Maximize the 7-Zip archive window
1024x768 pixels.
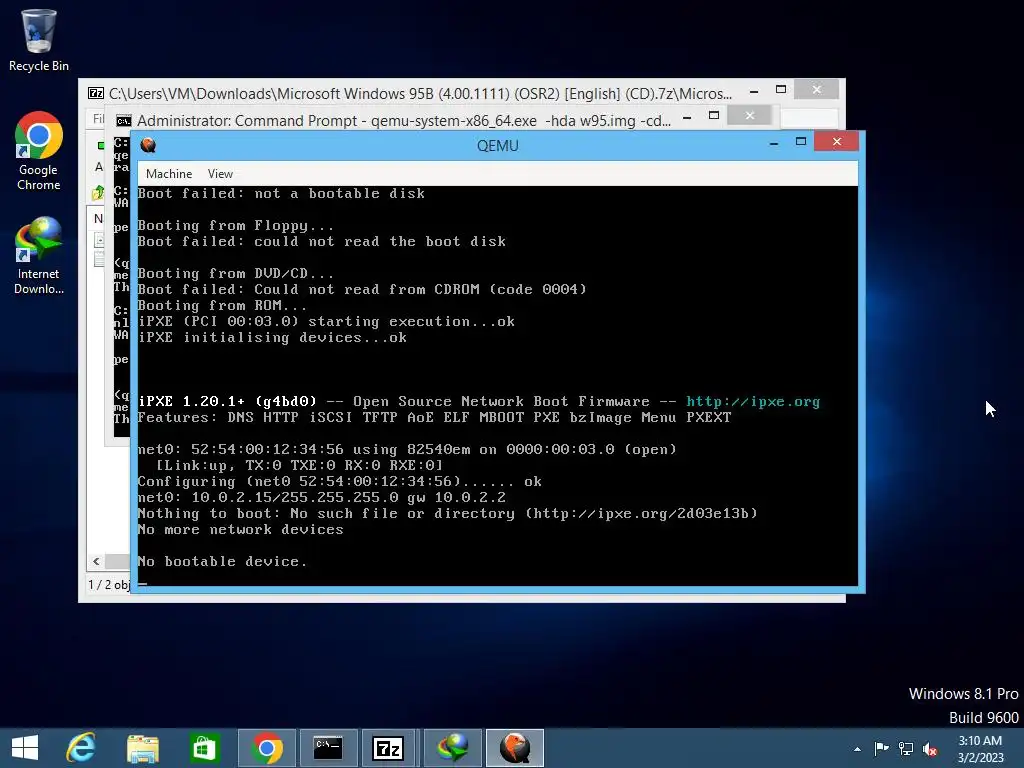click(781, 89)
